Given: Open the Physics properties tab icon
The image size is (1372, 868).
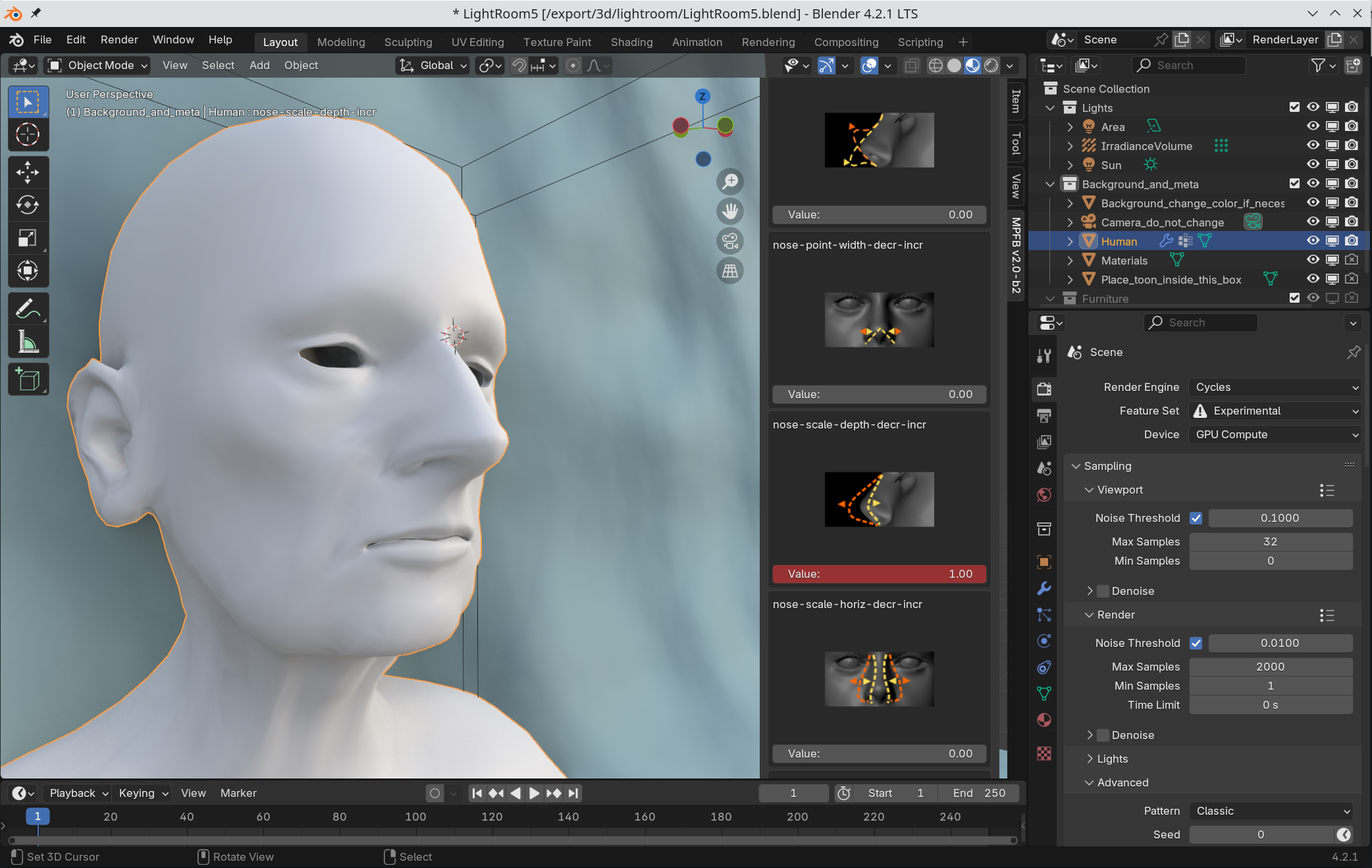Looking at the screenshot, I should click(1044, 641).
